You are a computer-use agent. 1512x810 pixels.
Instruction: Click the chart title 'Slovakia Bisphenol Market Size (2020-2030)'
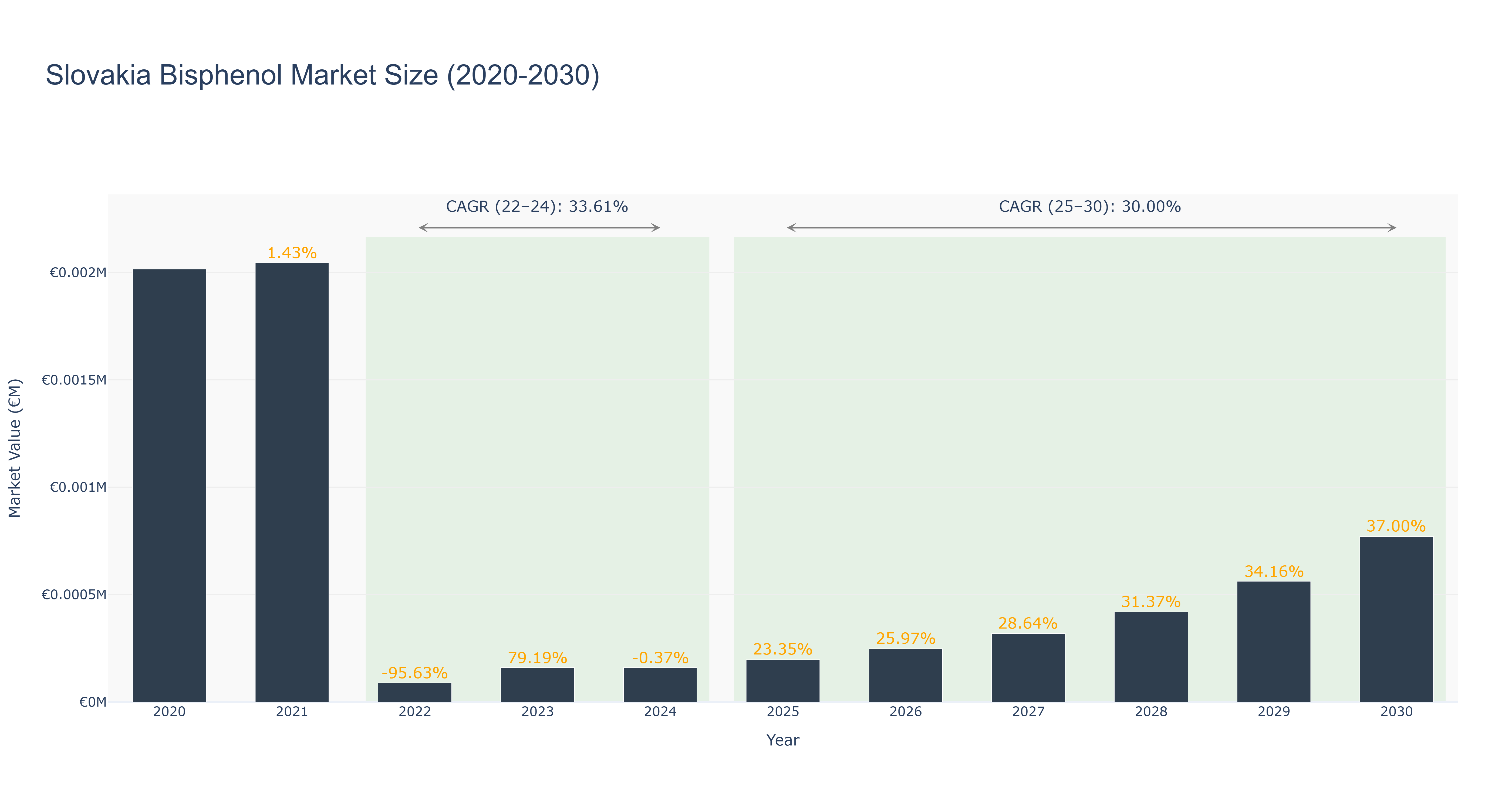(322, 76)
